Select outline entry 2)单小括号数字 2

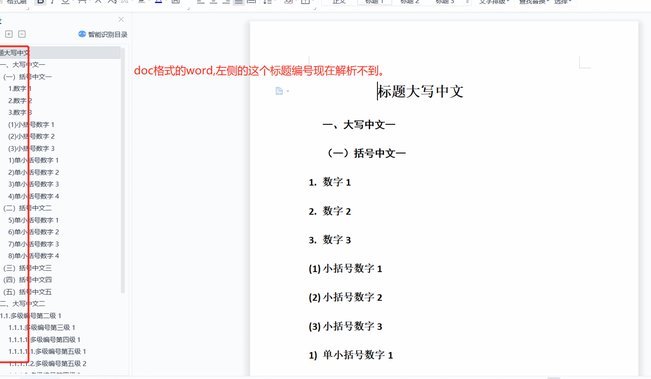coord(34,172)
